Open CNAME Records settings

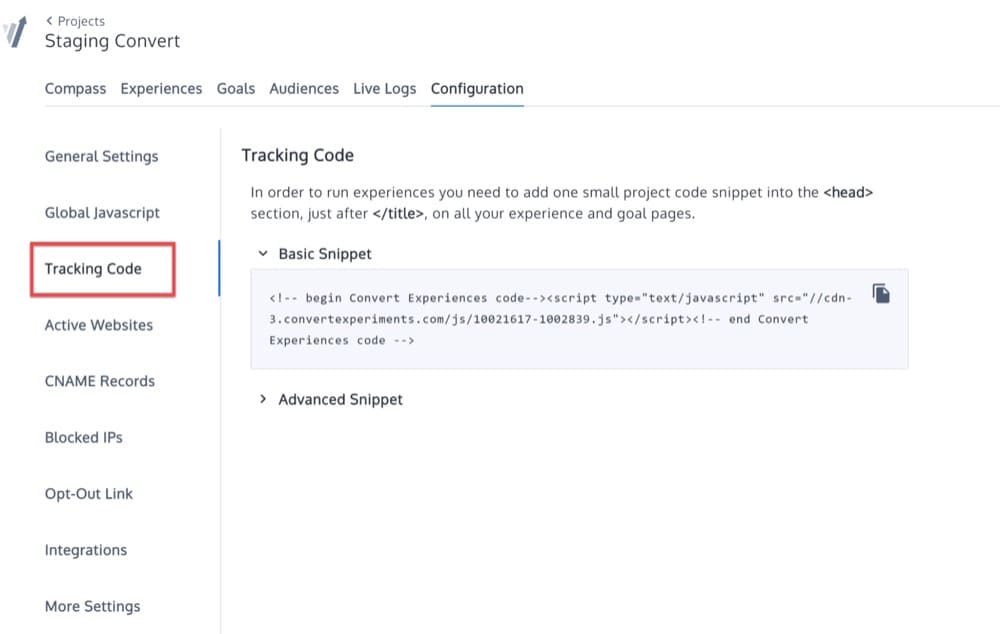click(x=99, y=381)
